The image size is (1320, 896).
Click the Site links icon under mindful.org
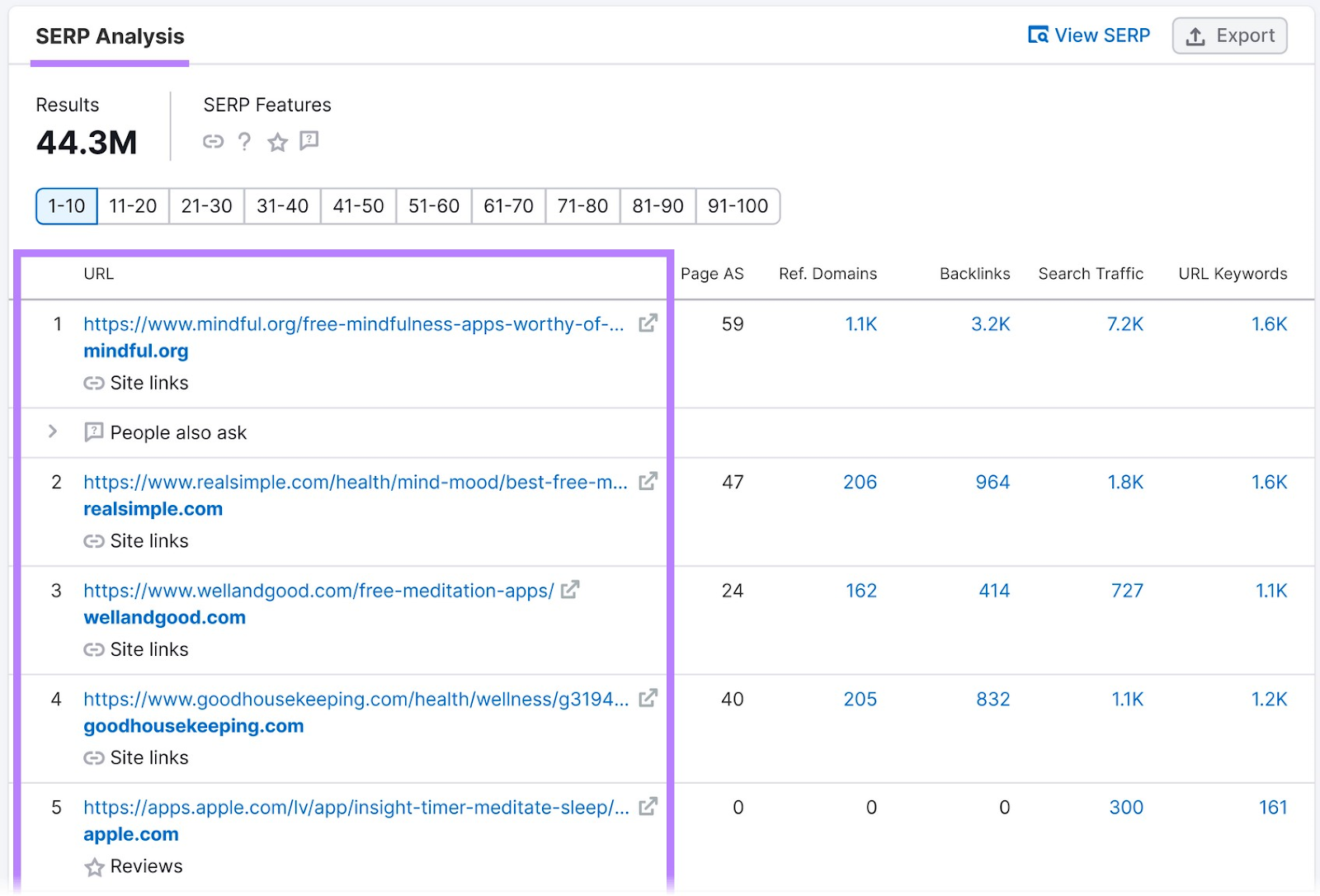coord(94,383)
